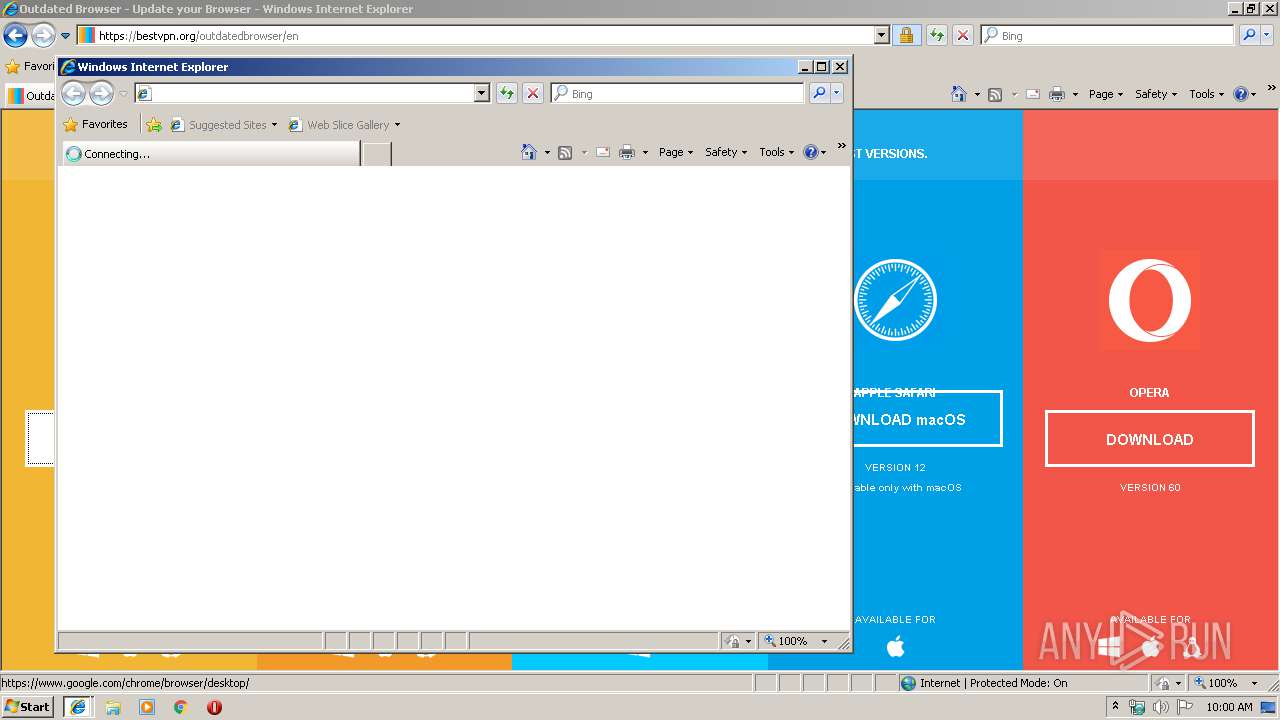Image resolution: width=1280 pixels, height=720 pixels.
Task: Click taskbar clock 10:00 AM
Action: (x=1229, y=707)
